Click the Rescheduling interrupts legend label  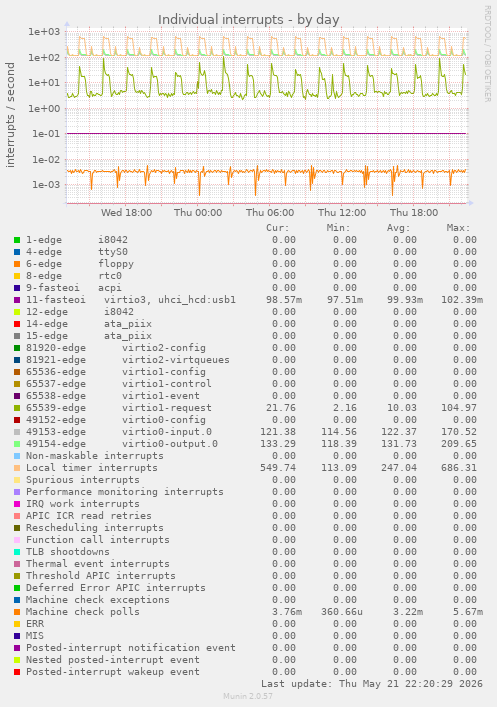coord(95,528)
